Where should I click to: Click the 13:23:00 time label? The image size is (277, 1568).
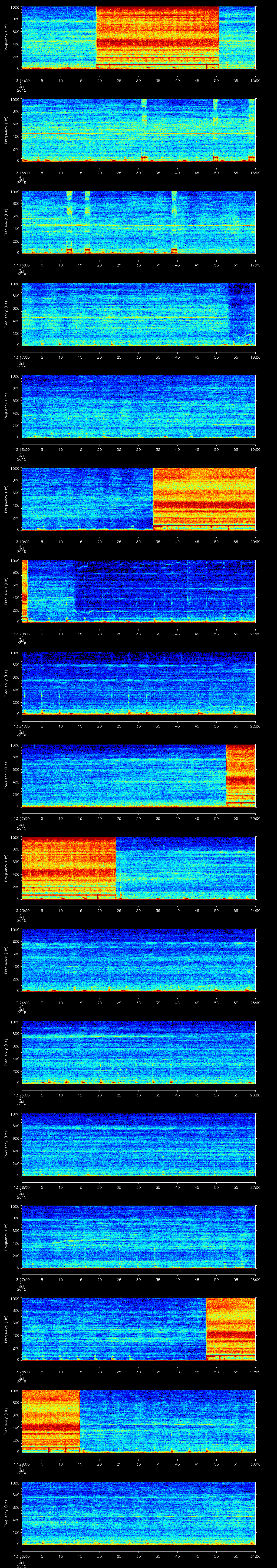click(x=21, y=910)
